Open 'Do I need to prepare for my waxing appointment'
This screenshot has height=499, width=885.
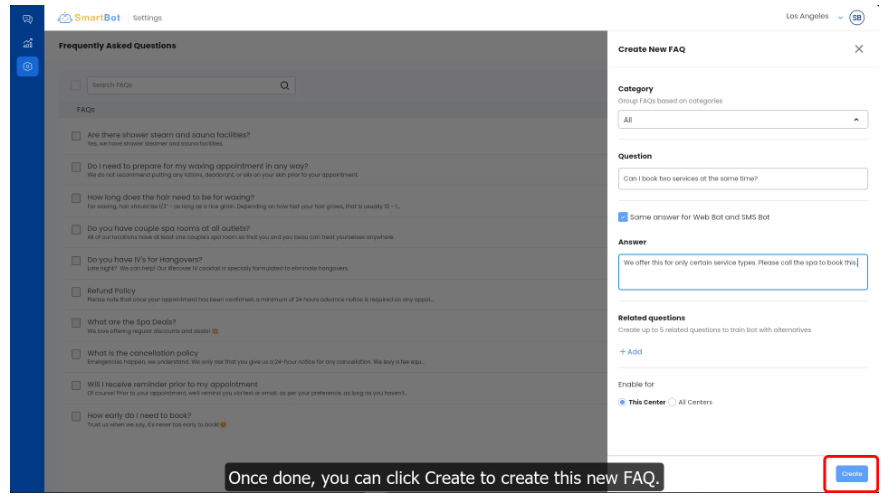tap(198, 166)
